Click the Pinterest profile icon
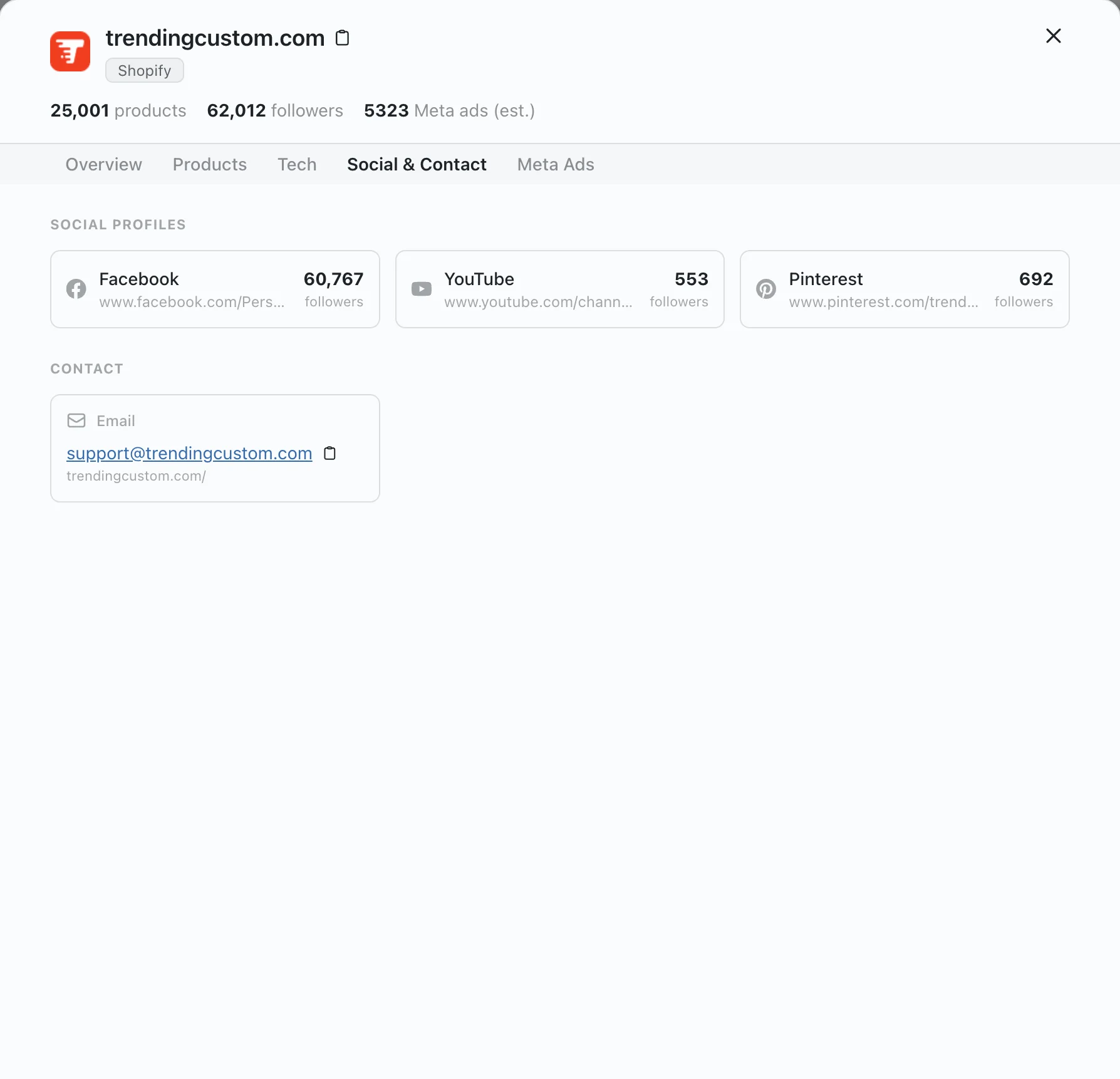 pyautogui.click(x=765, y=289)
